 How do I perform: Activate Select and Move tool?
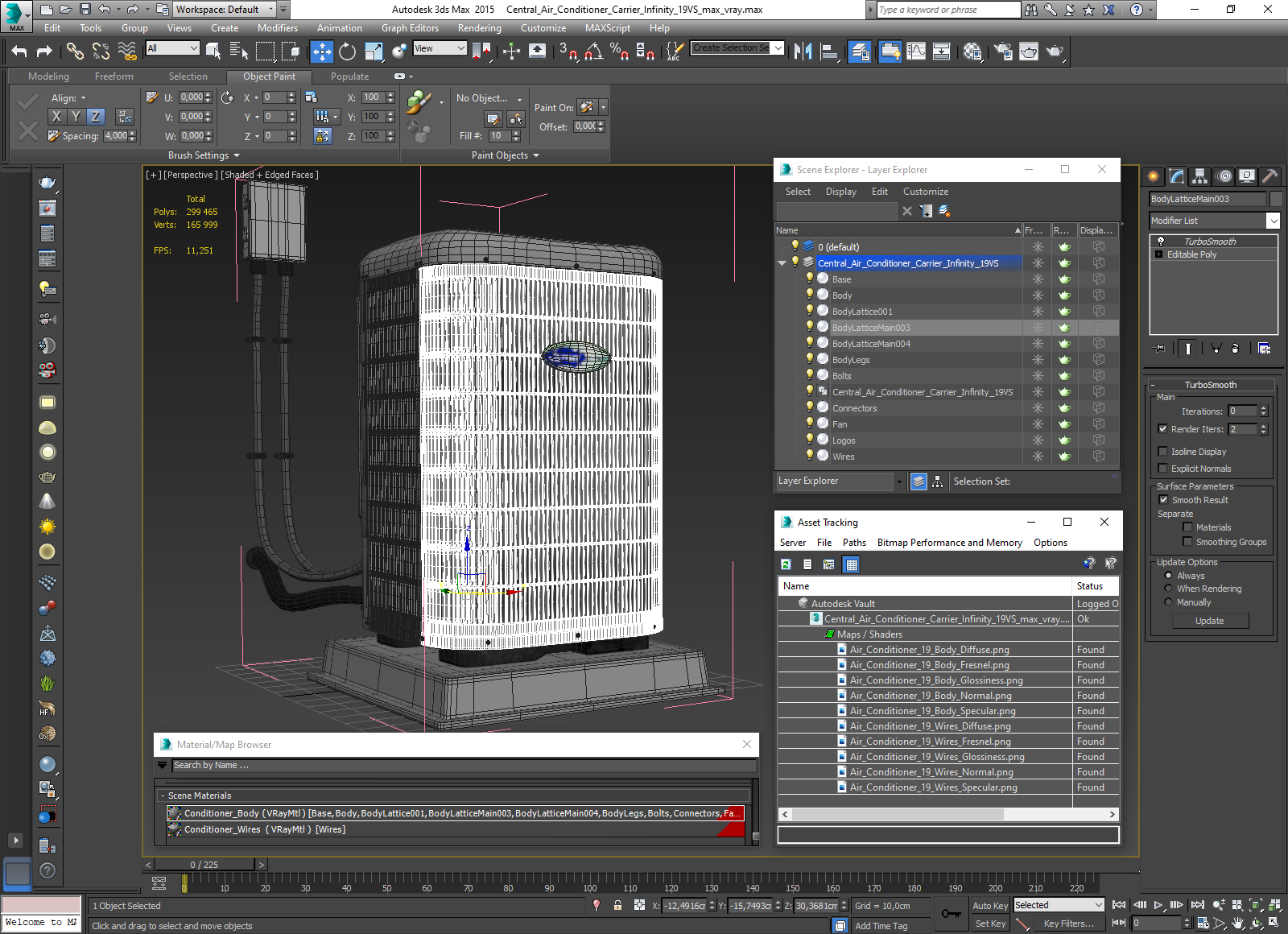pos(321,52)
